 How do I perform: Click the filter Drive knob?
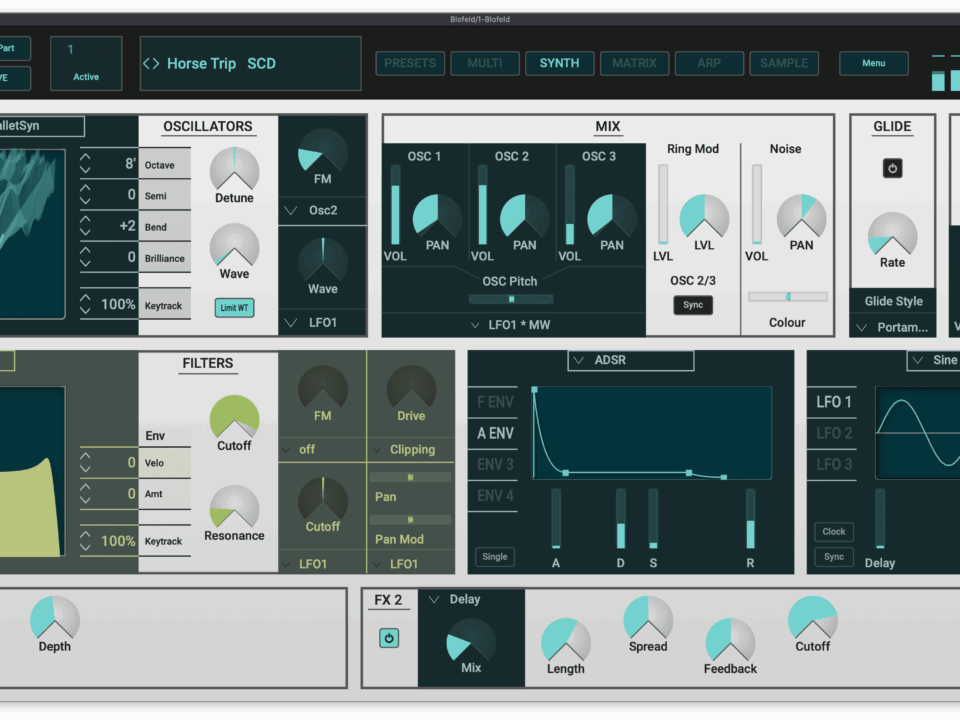pos(411,386)
